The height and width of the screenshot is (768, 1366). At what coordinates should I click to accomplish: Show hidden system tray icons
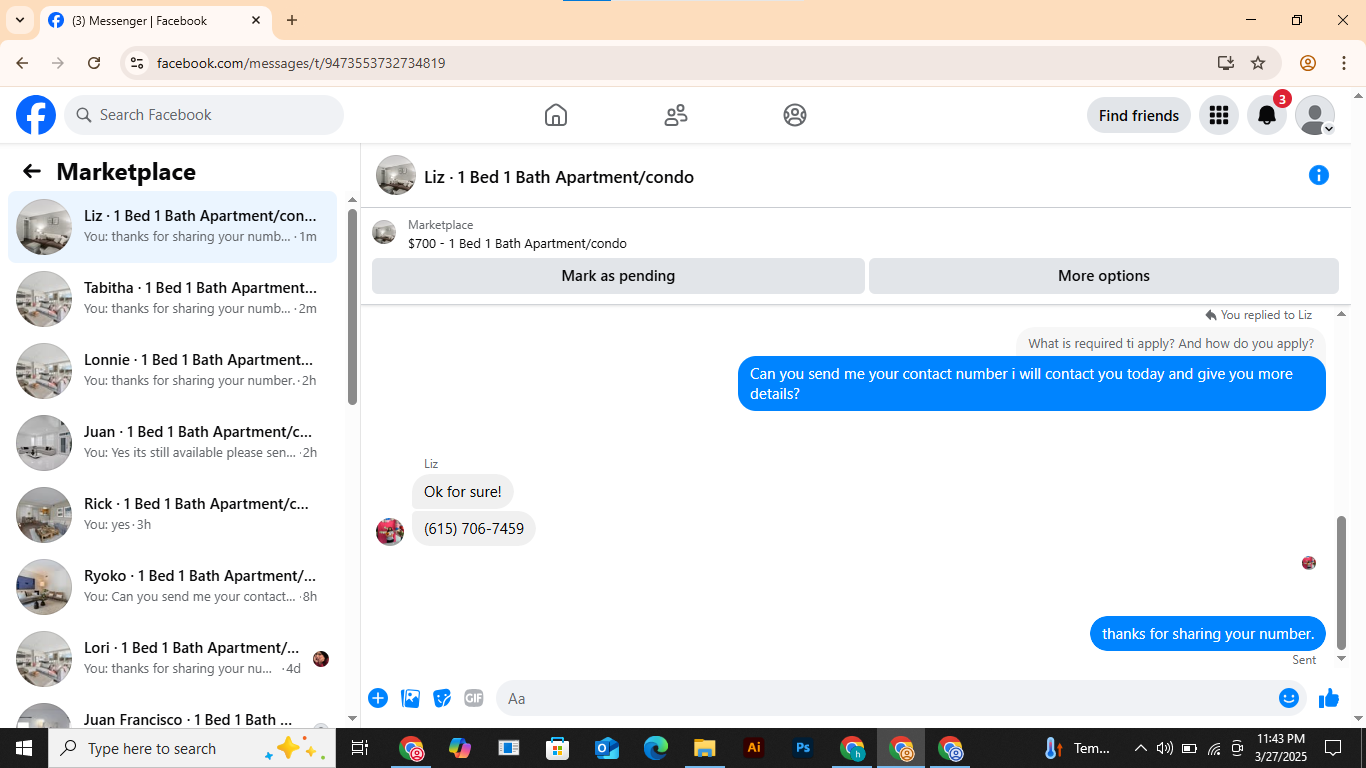coord(1141,748)
